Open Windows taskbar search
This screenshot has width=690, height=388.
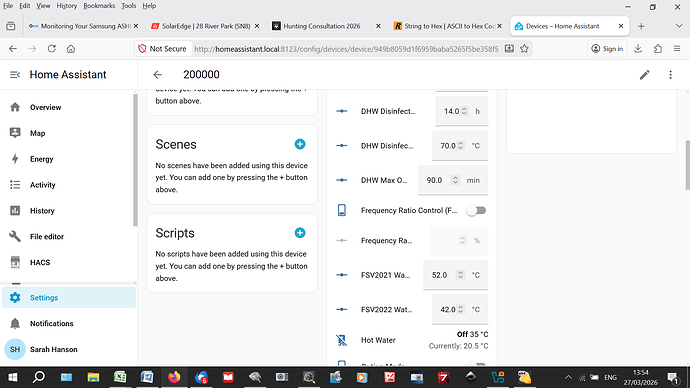[39, 377]
